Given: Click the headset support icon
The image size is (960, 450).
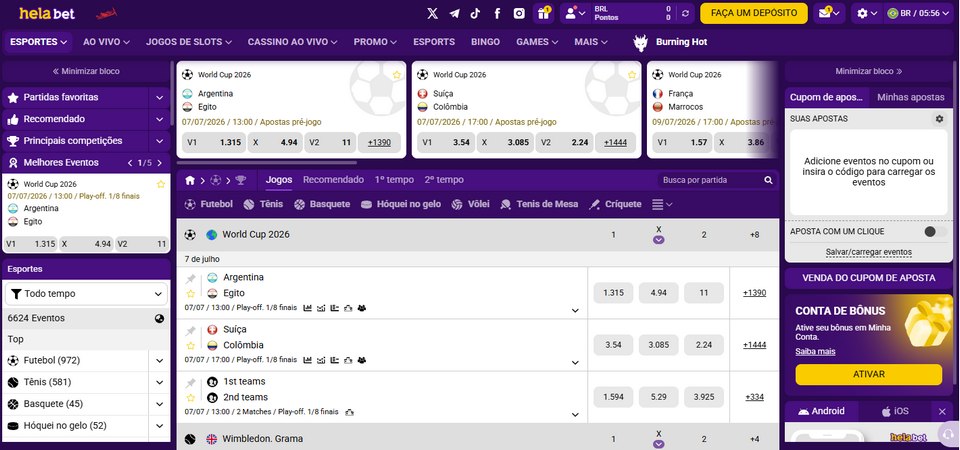Looking at the screenshot, I should (x=948, y=432).
